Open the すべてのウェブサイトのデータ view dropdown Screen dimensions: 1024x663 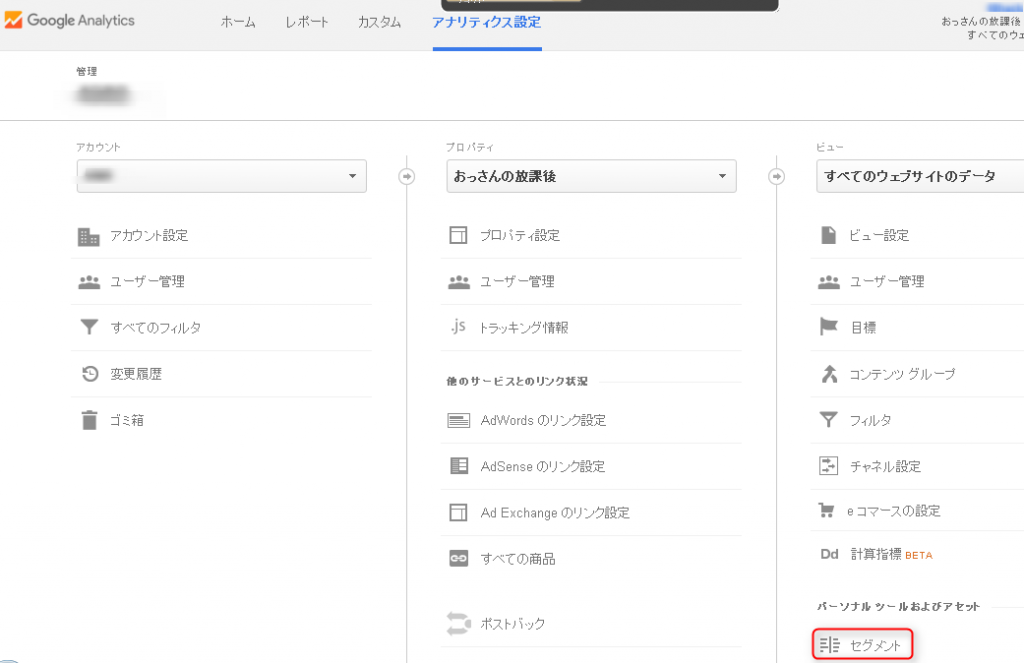pyautogui.click(x=920, y=176)
